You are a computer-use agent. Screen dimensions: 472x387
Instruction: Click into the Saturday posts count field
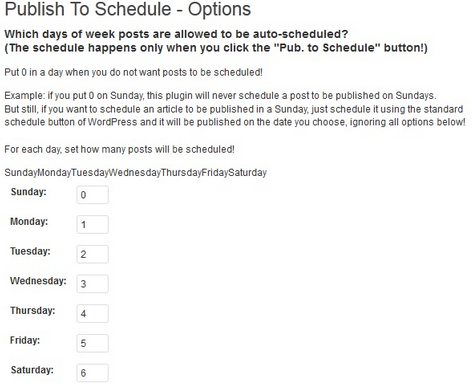(92, 373)
